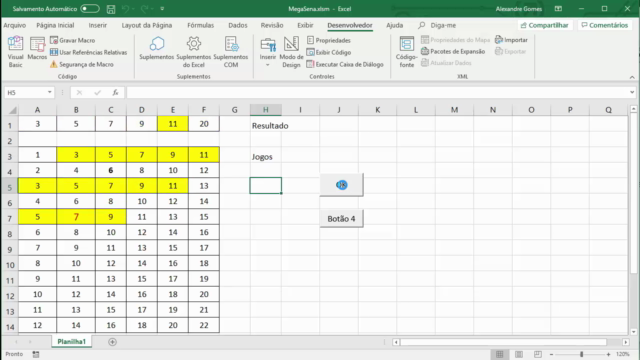The image size is (640, 360).
Task: Switch to the Inserir ribbon tab
Action: [x=98, y=25]
